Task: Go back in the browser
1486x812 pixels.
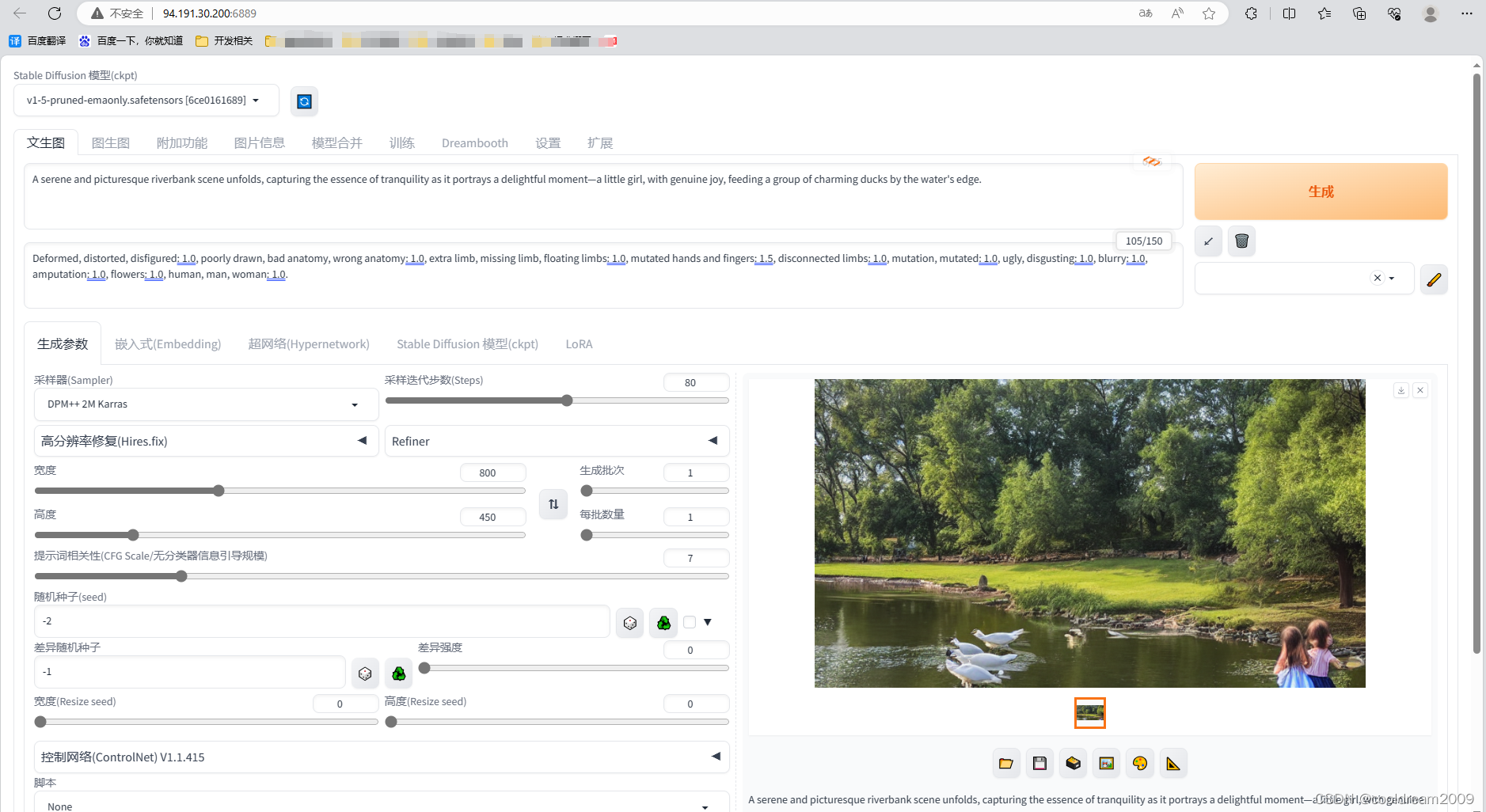Action: point(20,13)
